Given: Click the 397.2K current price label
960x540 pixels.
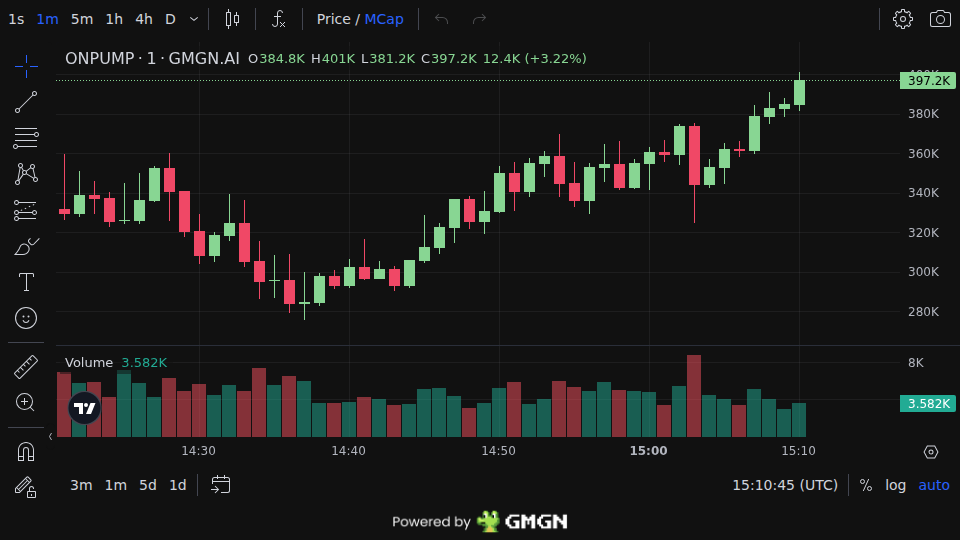Looking at the screenshot, I should [928, 80].
